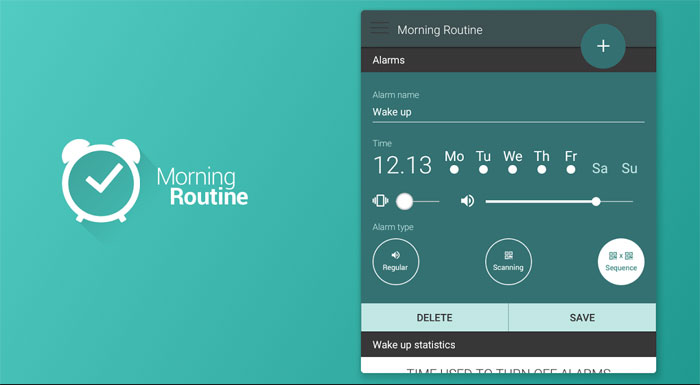
Task: Open the Wake up statistics section
Action: point(508,344)
